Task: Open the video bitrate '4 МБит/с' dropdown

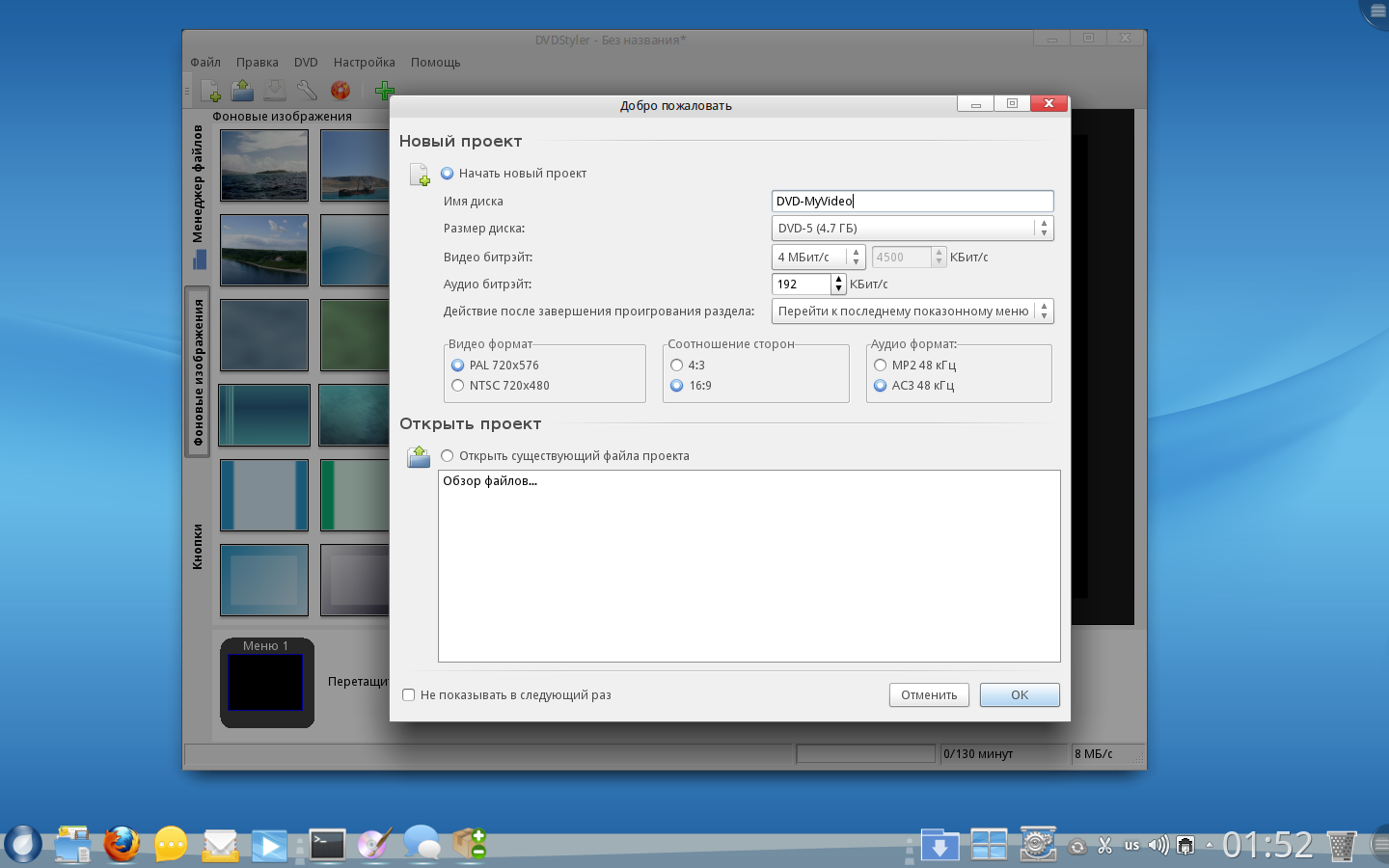Action: (x=818, y=258)
